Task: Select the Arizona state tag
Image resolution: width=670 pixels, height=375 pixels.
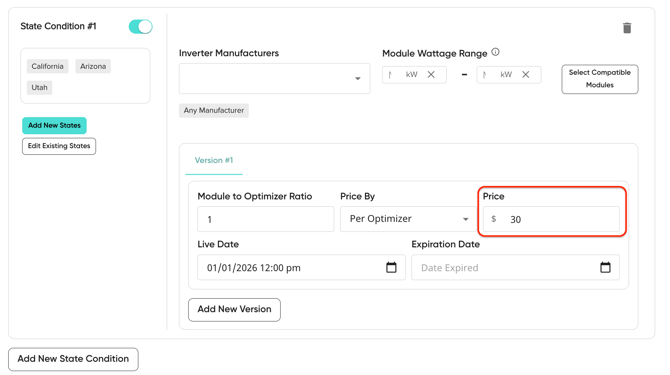Action: coord(93,66)
